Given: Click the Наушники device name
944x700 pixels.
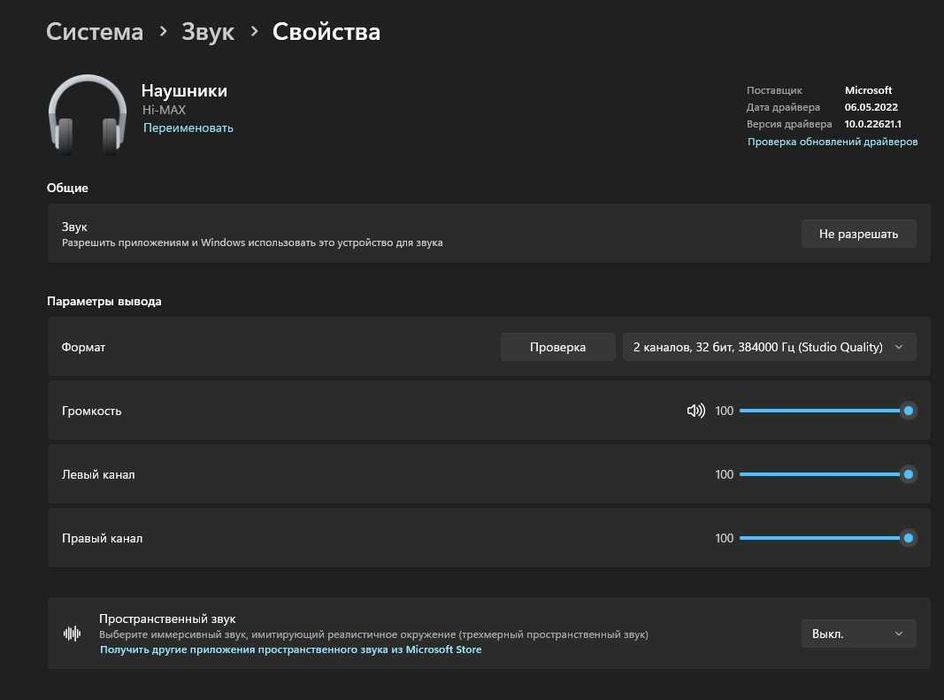Looking at the screenshot, I should [x=184, y=90].
